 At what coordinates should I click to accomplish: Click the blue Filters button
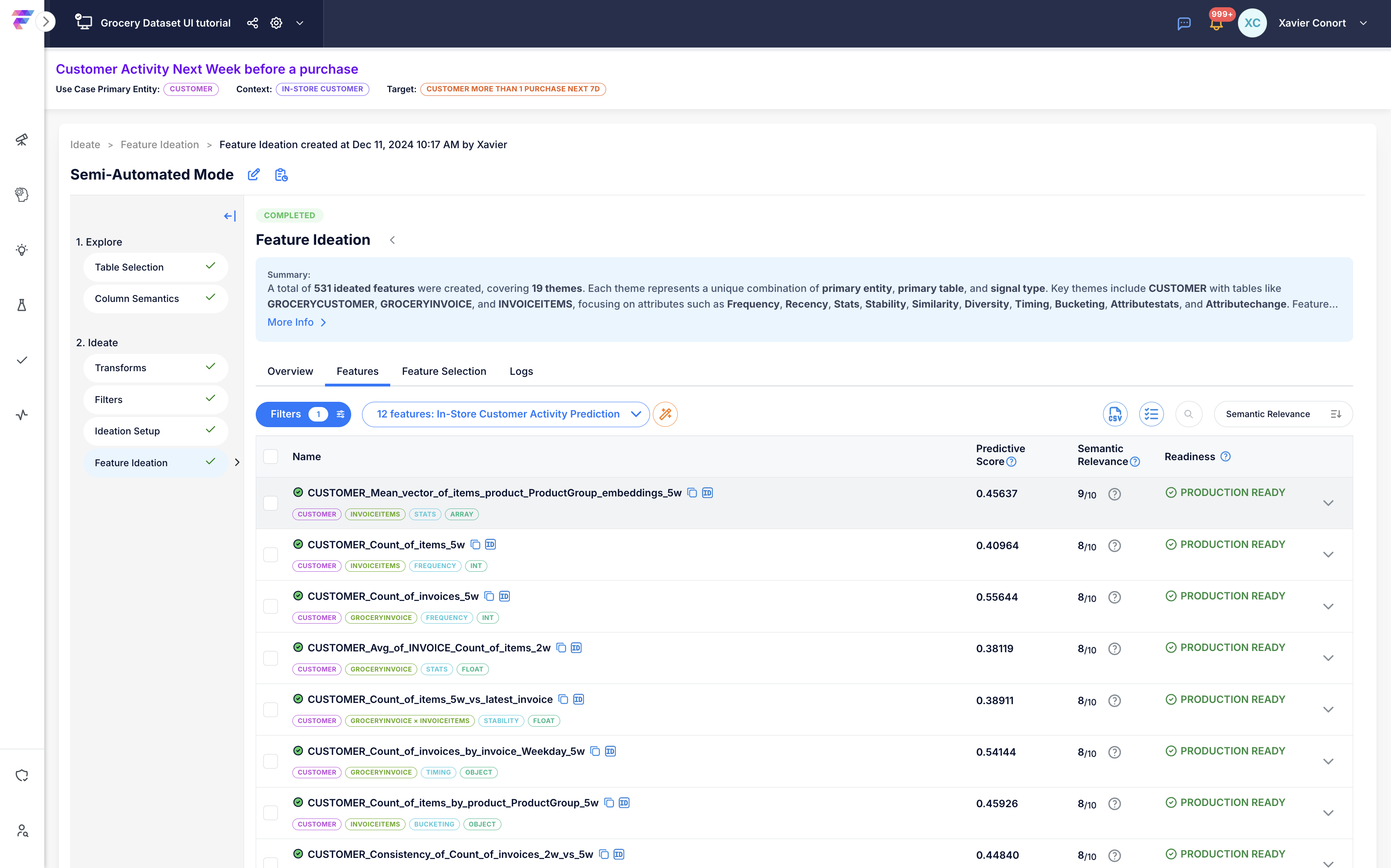(303, 414)
